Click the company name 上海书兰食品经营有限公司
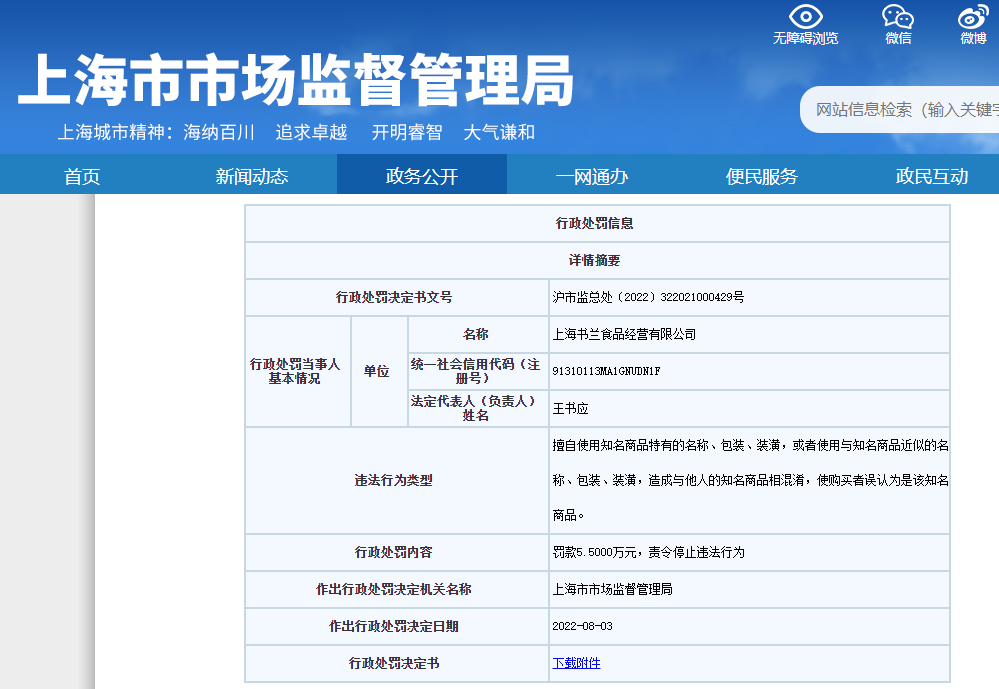 point(624,334)
